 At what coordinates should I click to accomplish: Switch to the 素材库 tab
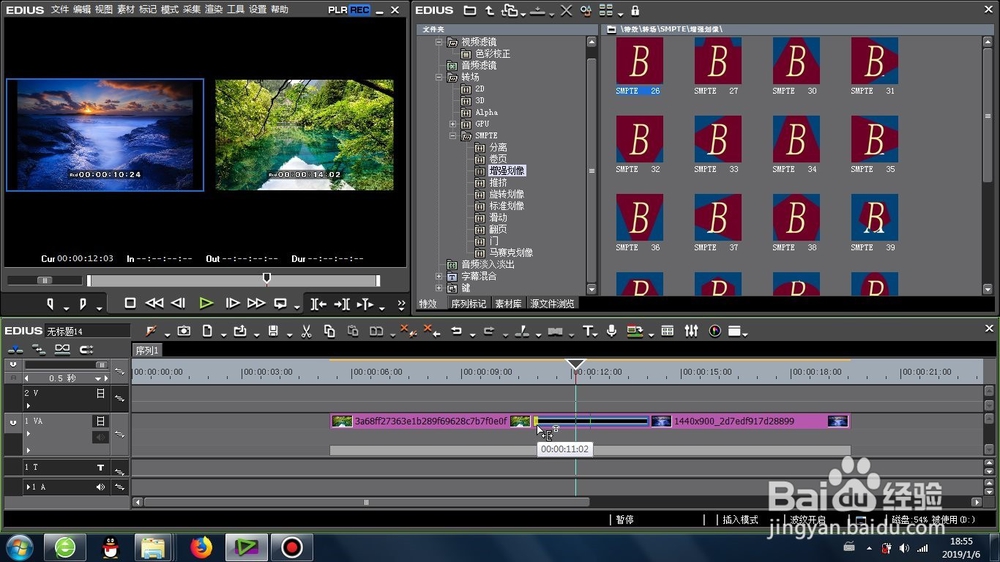(508, 304)
